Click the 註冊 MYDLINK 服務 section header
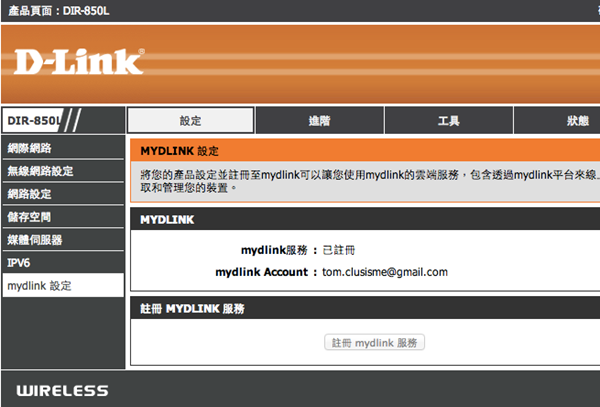 (192, 308)
